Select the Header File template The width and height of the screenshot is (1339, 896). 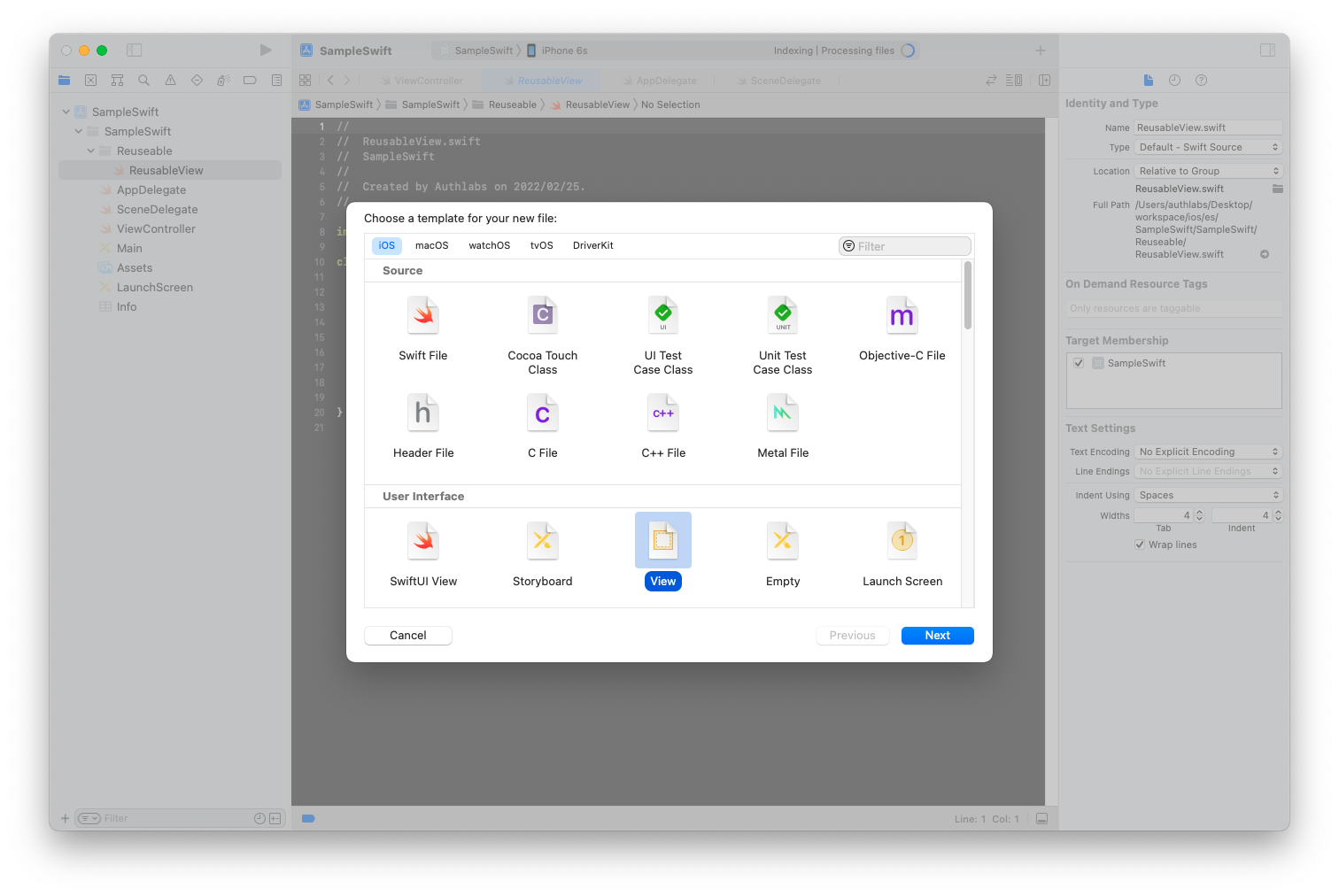423,427
